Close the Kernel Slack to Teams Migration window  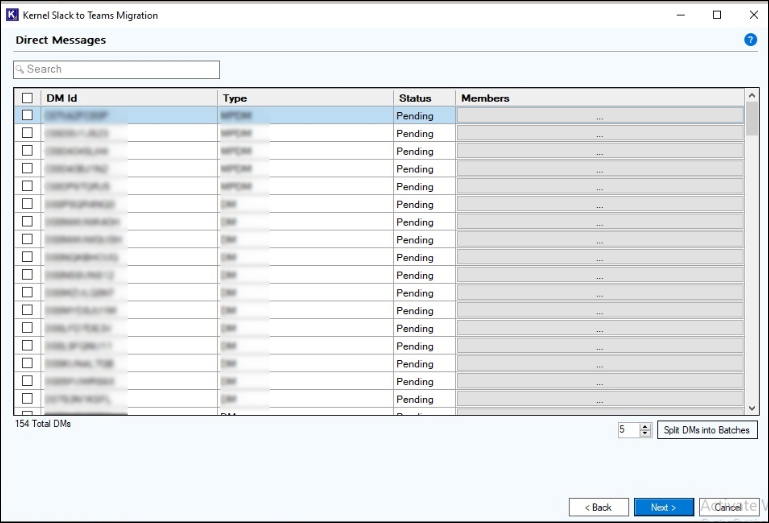[x=754, y=15]
